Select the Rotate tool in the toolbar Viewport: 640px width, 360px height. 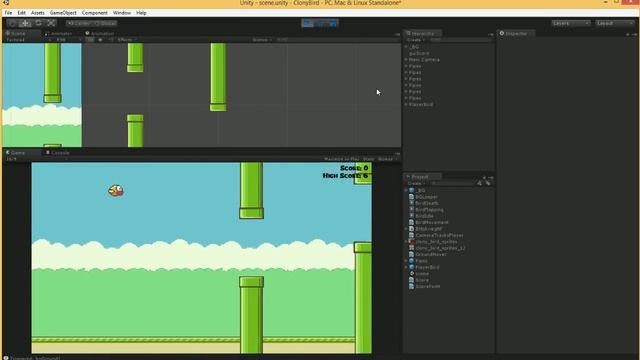(x=38, y=23)
